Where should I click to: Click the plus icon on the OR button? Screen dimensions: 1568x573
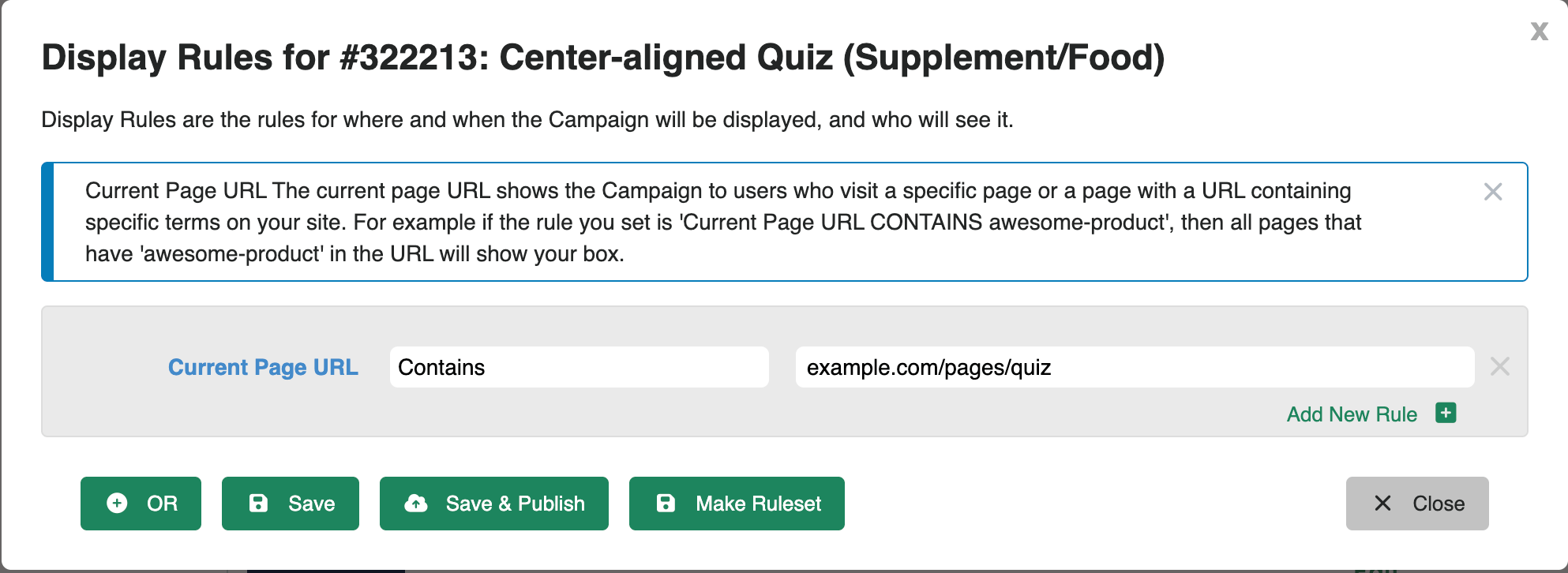(x=116, y=503)
